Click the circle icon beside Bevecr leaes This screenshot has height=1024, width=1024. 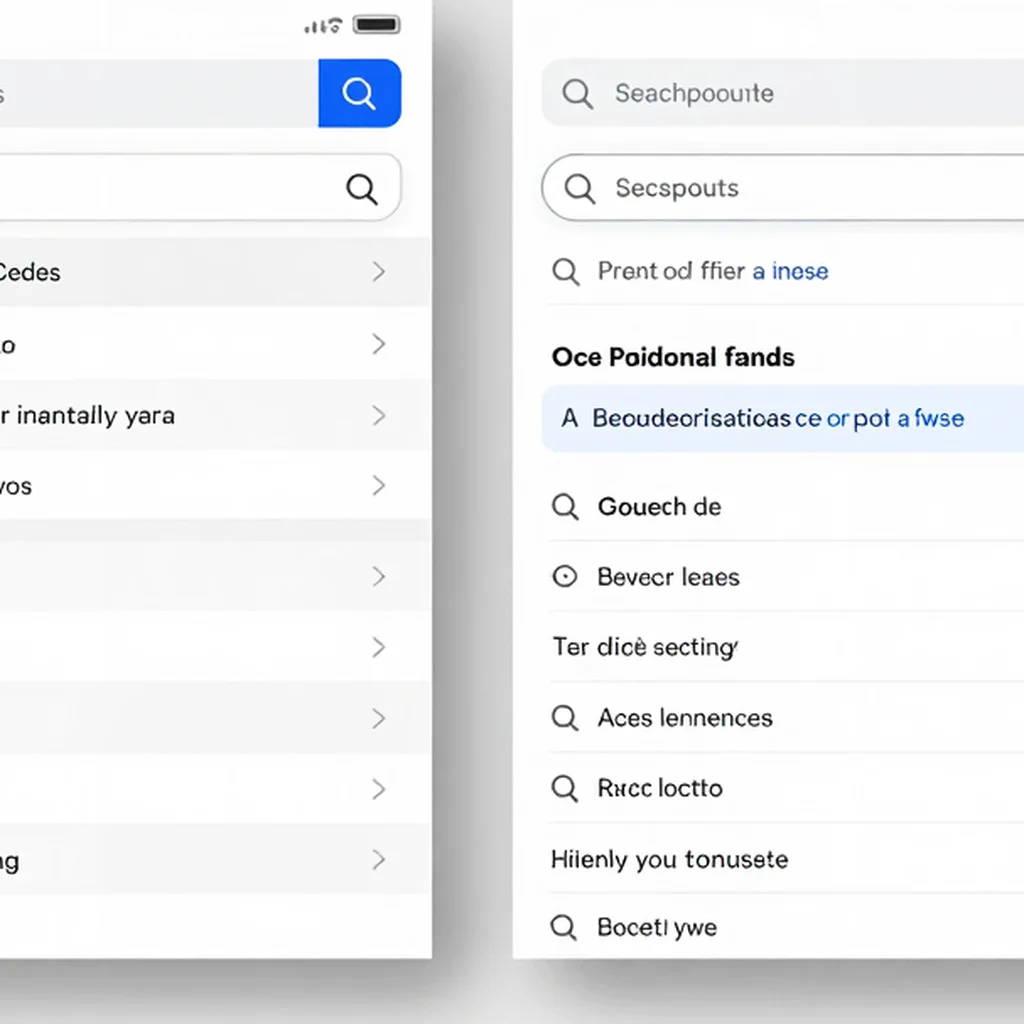point(565,577)
